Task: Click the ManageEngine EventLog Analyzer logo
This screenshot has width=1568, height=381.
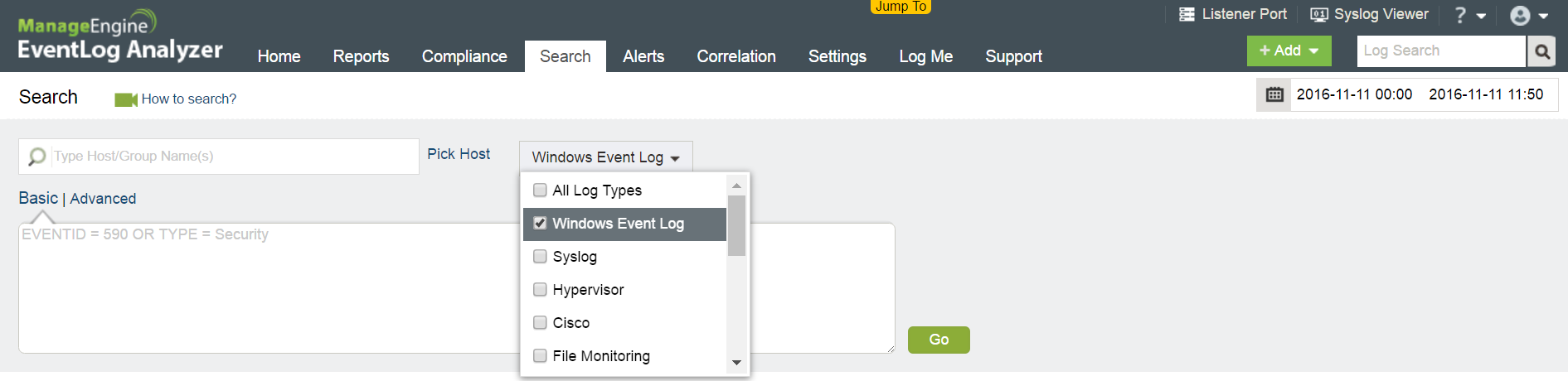Action: point(120,37)
